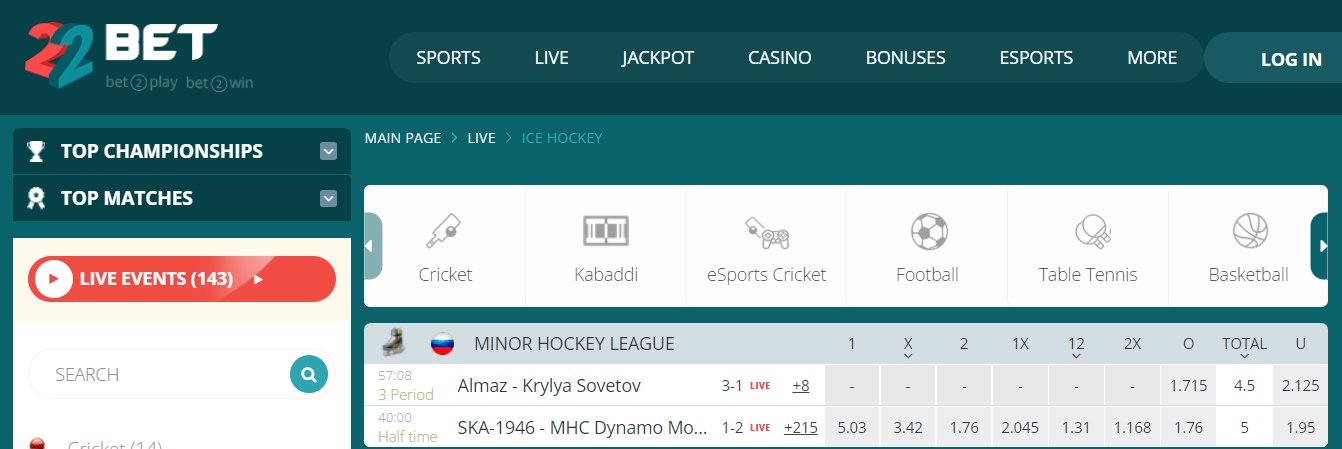Select 12 odds 1.31
The width and height of the screenshot is (1342, 449).
(x=1076, y=428)
